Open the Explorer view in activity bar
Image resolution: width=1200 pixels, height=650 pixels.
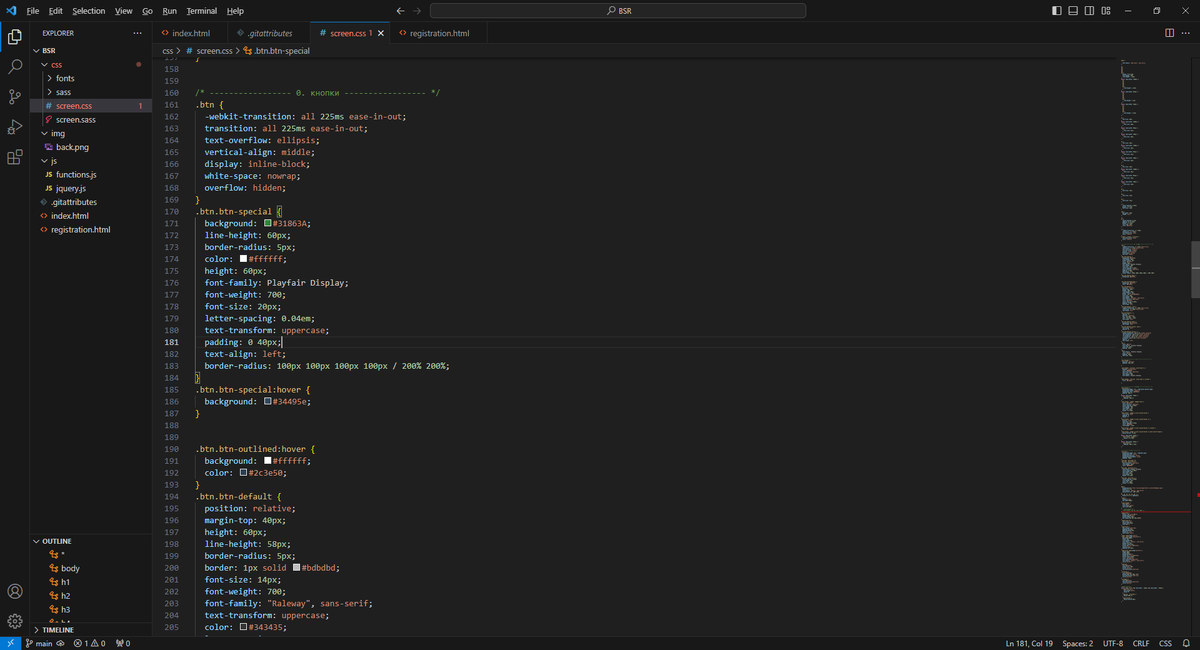15,37
